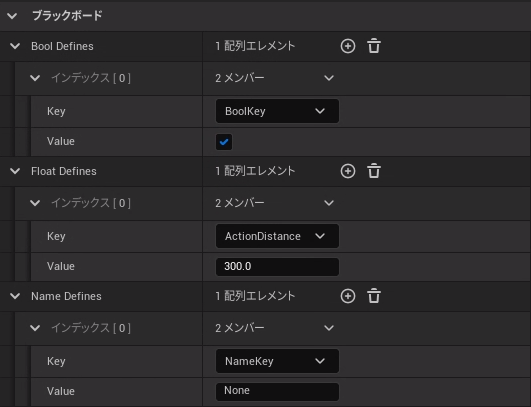Image resolution: width=531 pixels, height=407 pixels.
Task: Click Key label beside ActionDistance dropdown
Action: 56,236
